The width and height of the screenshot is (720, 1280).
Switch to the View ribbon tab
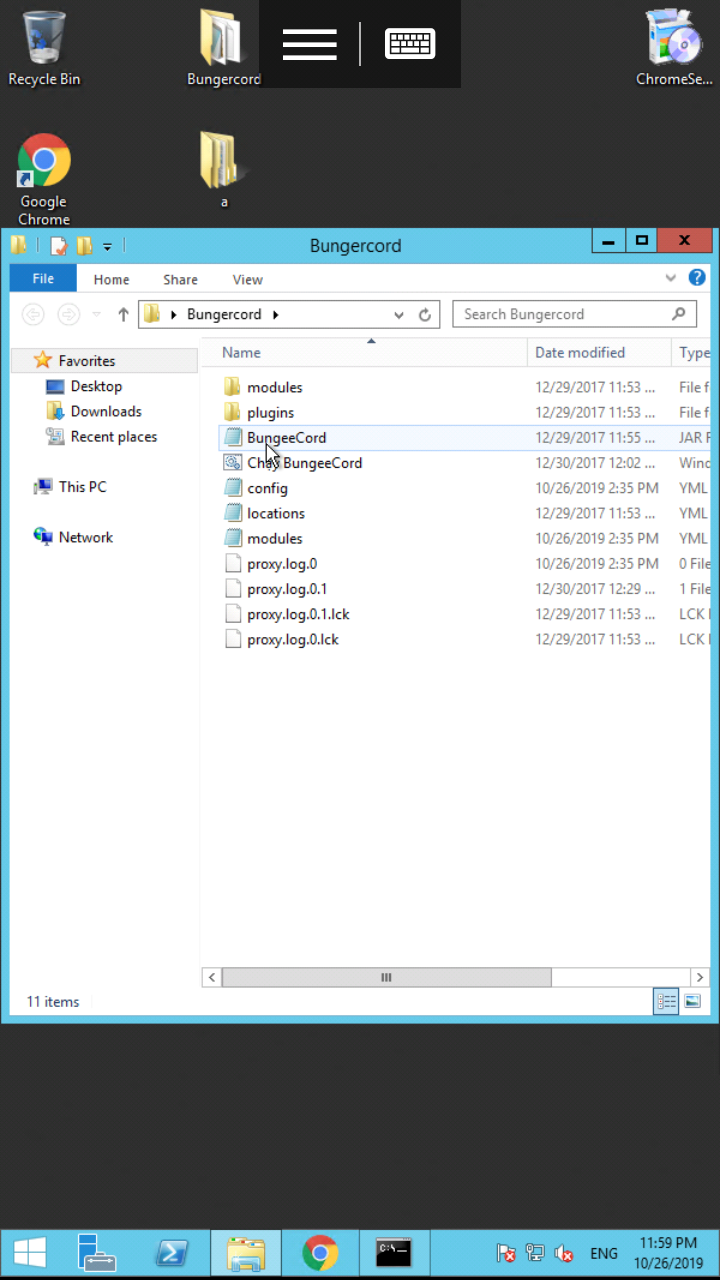247,280
